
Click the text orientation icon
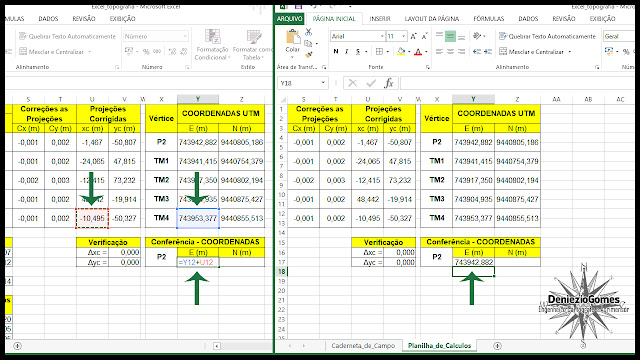tap(477, 36)
